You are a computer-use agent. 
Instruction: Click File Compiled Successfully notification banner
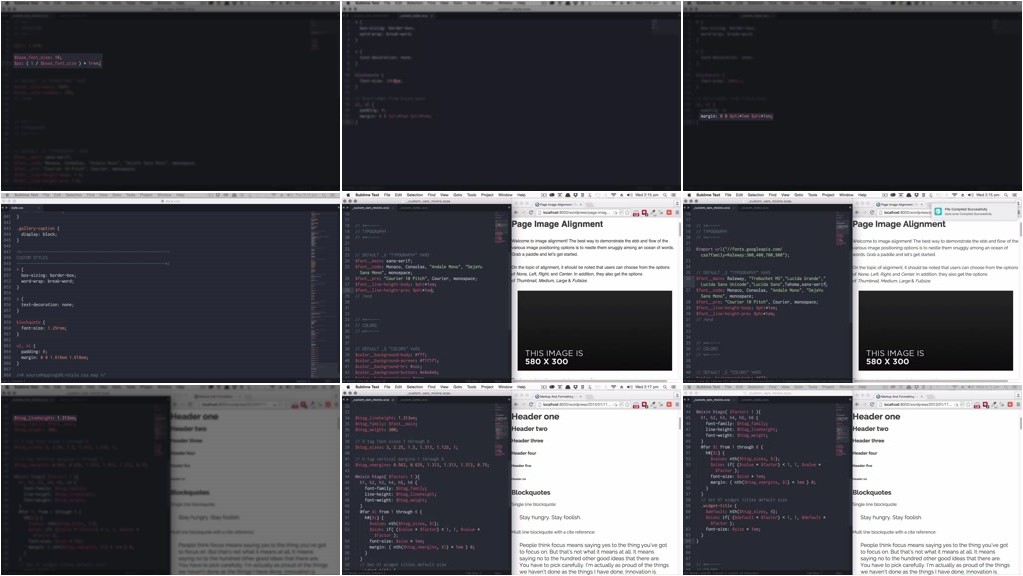point(975,211)
